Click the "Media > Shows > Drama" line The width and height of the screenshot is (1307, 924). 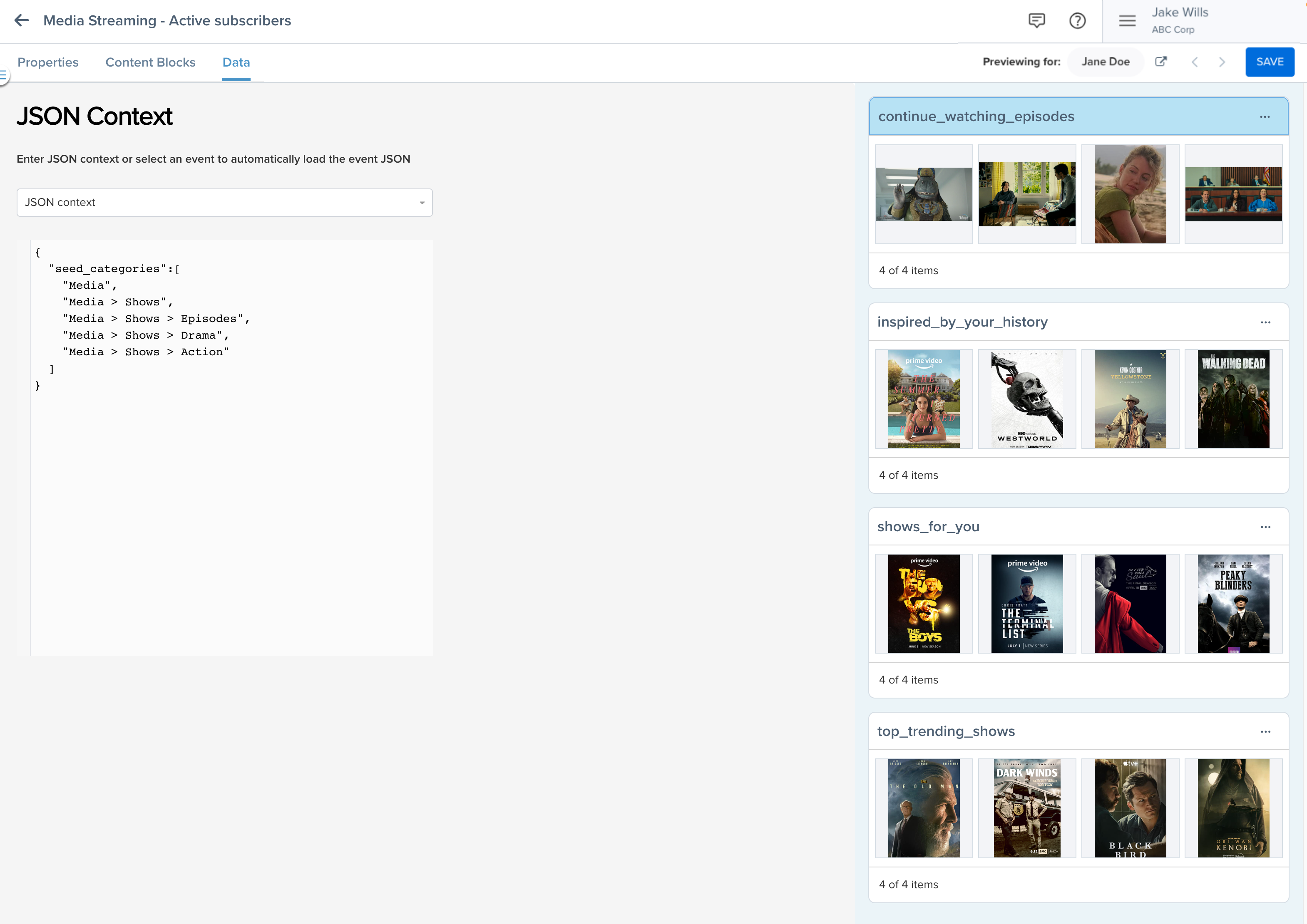tap(146, 335)
